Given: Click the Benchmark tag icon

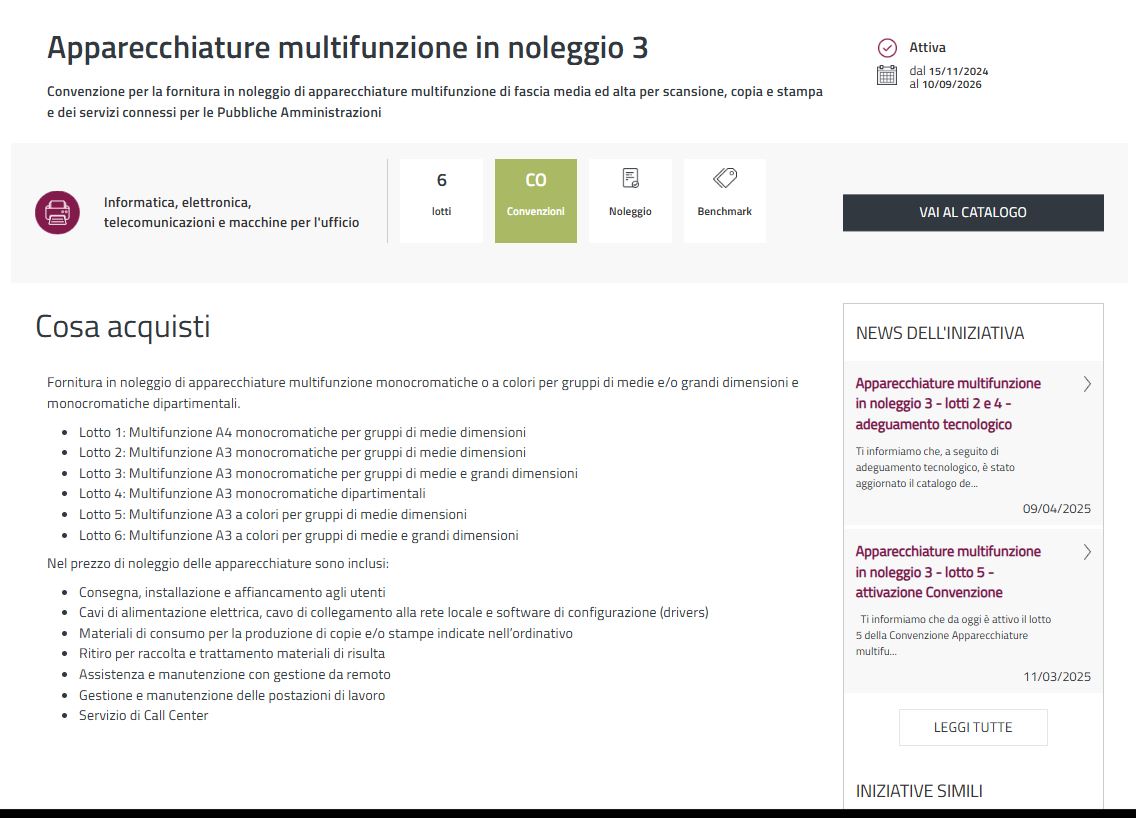Looking at the screenshot, I should pos(724,179).
